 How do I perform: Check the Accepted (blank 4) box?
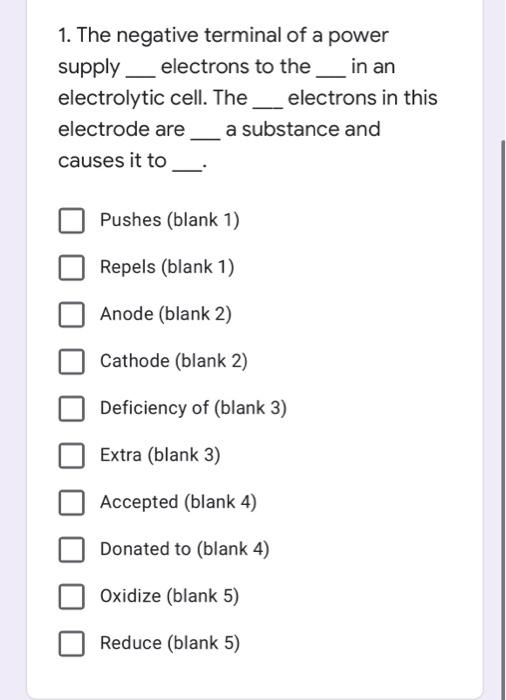tap(71, 502)
